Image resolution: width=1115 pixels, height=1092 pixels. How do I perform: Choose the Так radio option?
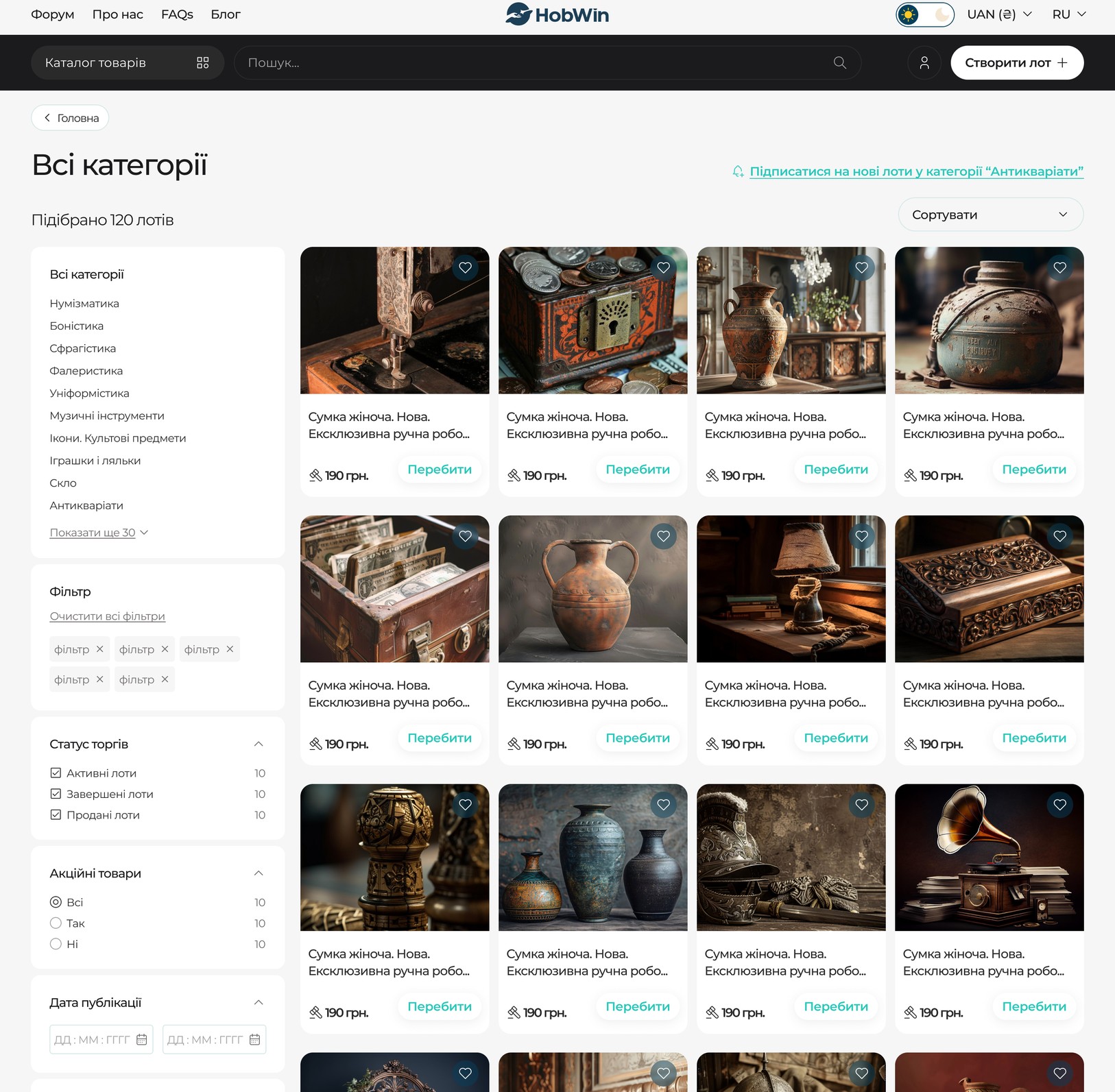[x=56, y=923]
